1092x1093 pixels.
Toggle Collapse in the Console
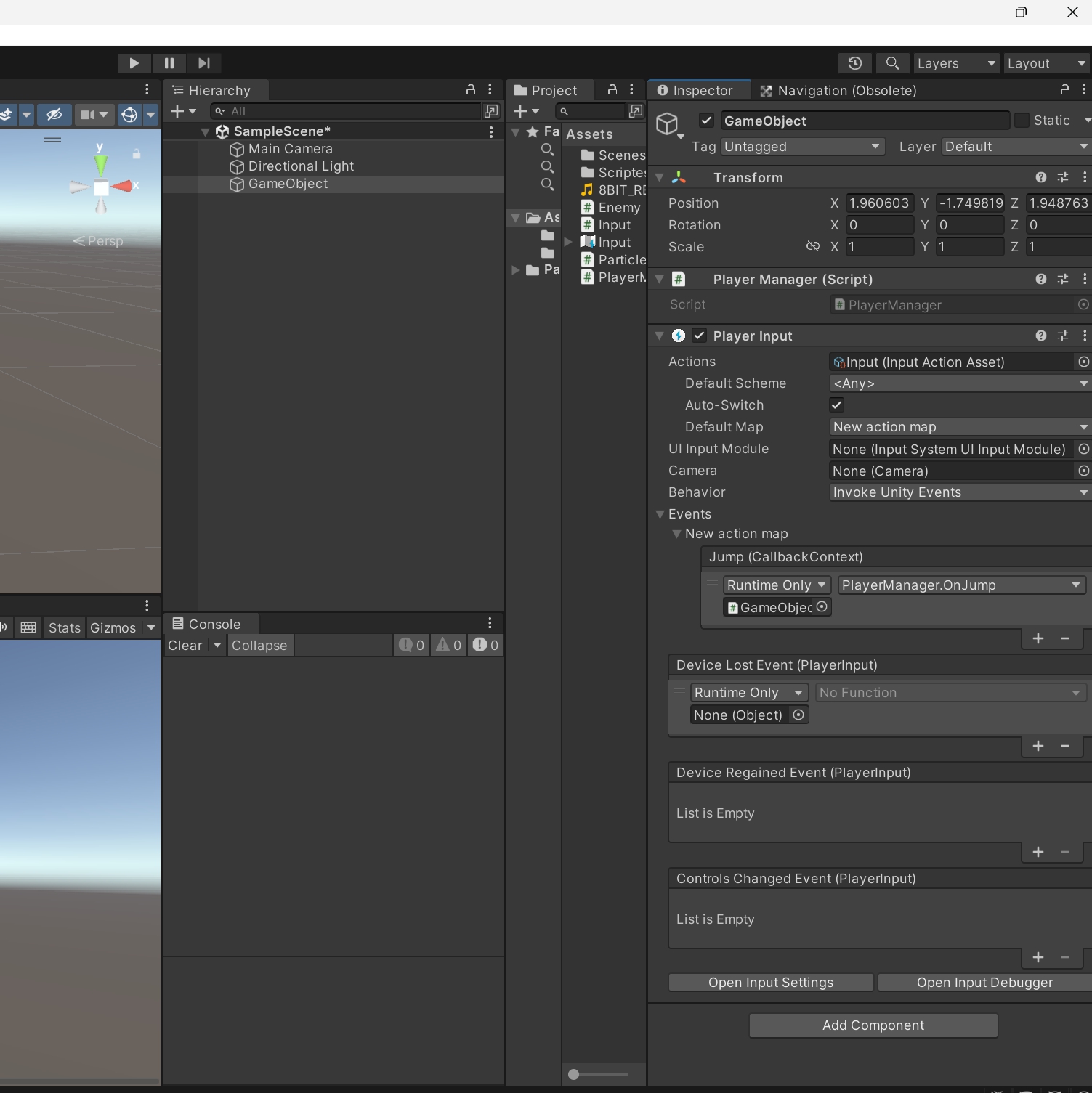pyautogui.click(x=259, y=645)
